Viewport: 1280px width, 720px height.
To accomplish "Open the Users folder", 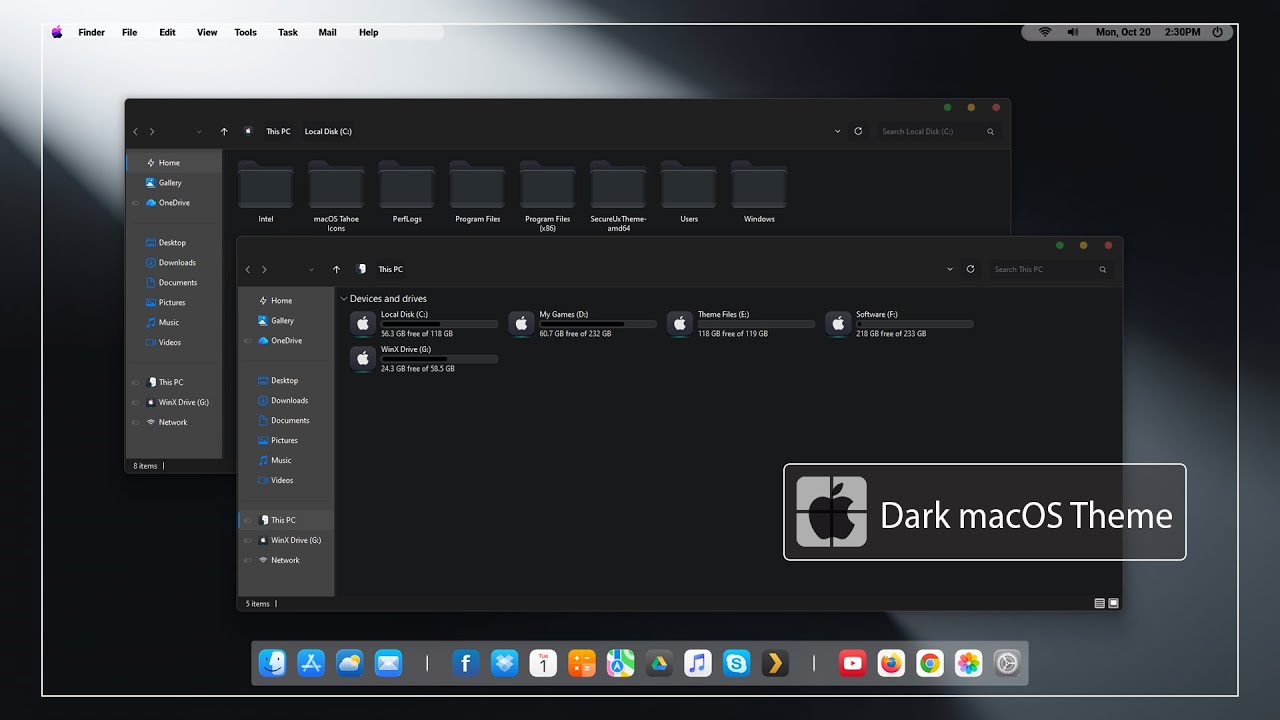I will tap(689, 192).
